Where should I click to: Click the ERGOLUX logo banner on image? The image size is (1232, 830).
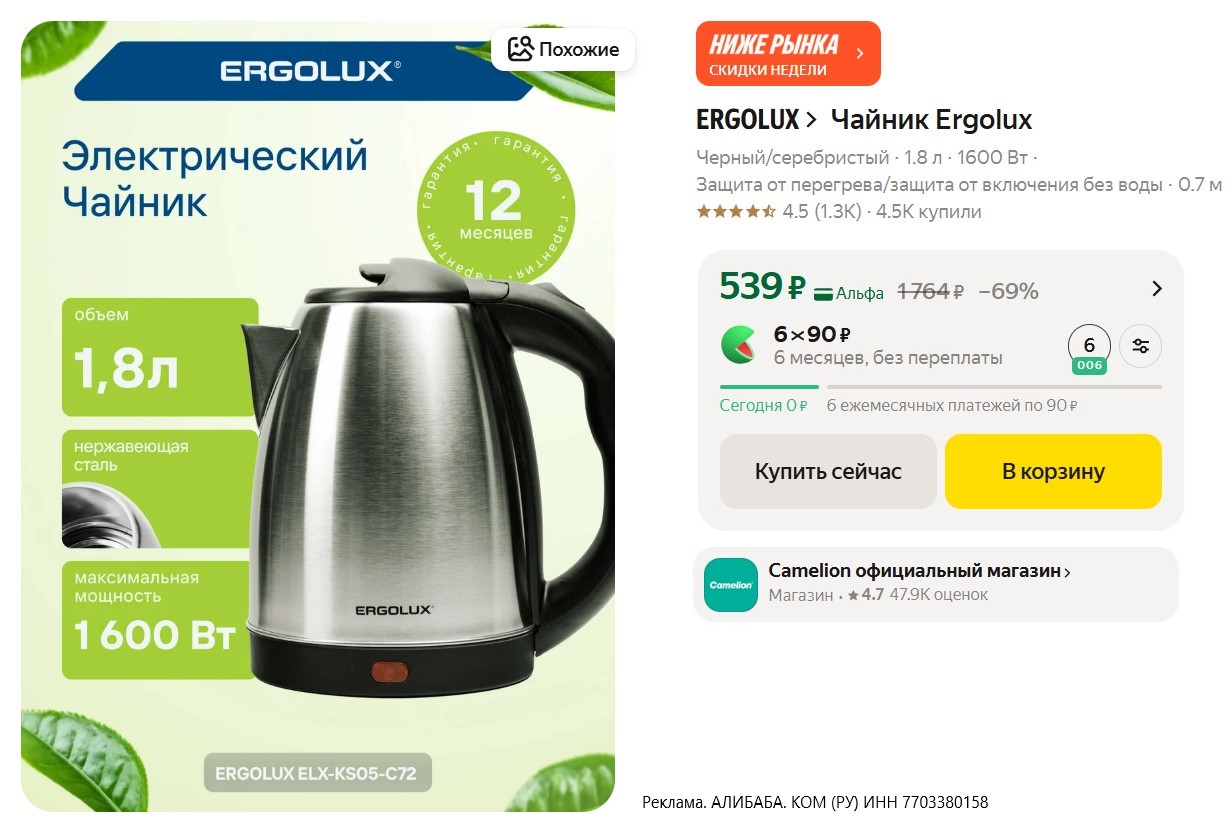click(310, 70)
